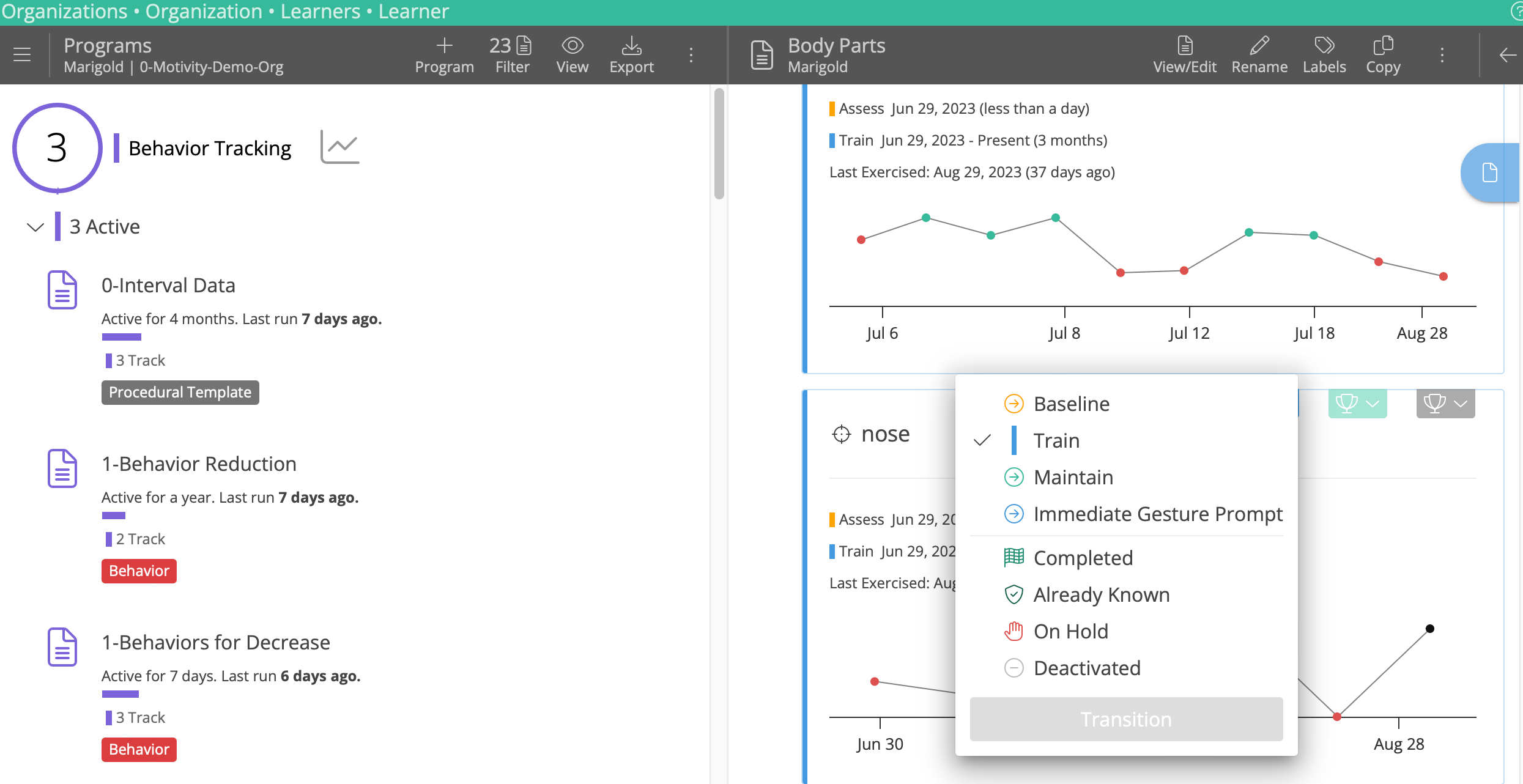Screen dimensions: 1523x784
Task: Select Baseline phase option
Action: tap(1126, 404)
